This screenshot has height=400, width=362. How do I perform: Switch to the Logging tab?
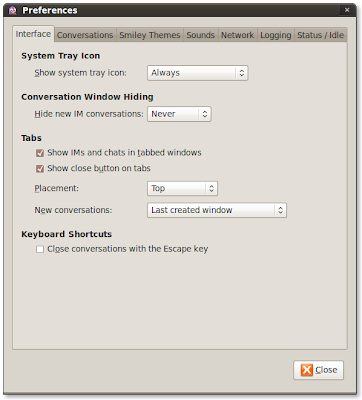(x=276, y=35)
